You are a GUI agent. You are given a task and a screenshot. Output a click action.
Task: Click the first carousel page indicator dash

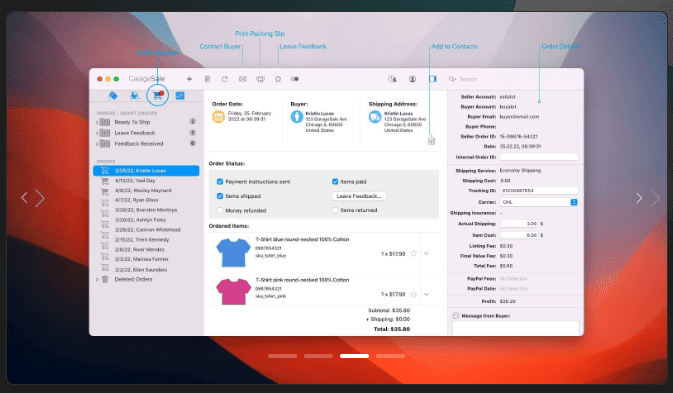tap(282, 356)
